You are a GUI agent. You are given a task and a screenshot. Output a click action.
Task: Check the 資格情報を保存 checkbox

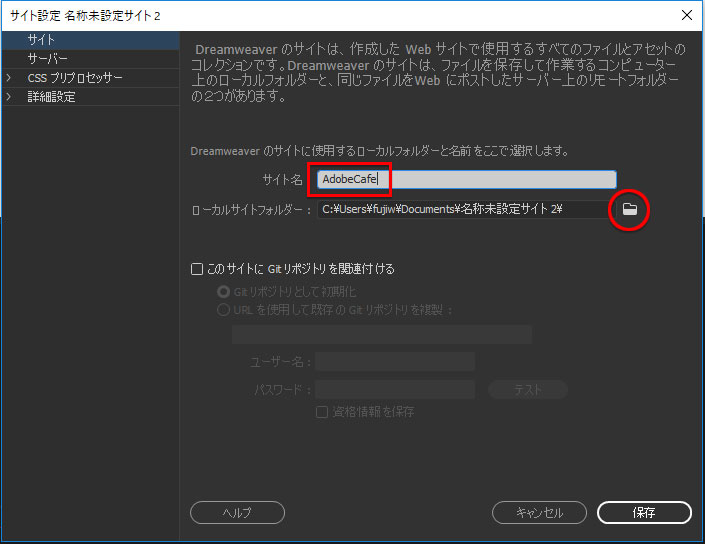[x=322, y=411]
